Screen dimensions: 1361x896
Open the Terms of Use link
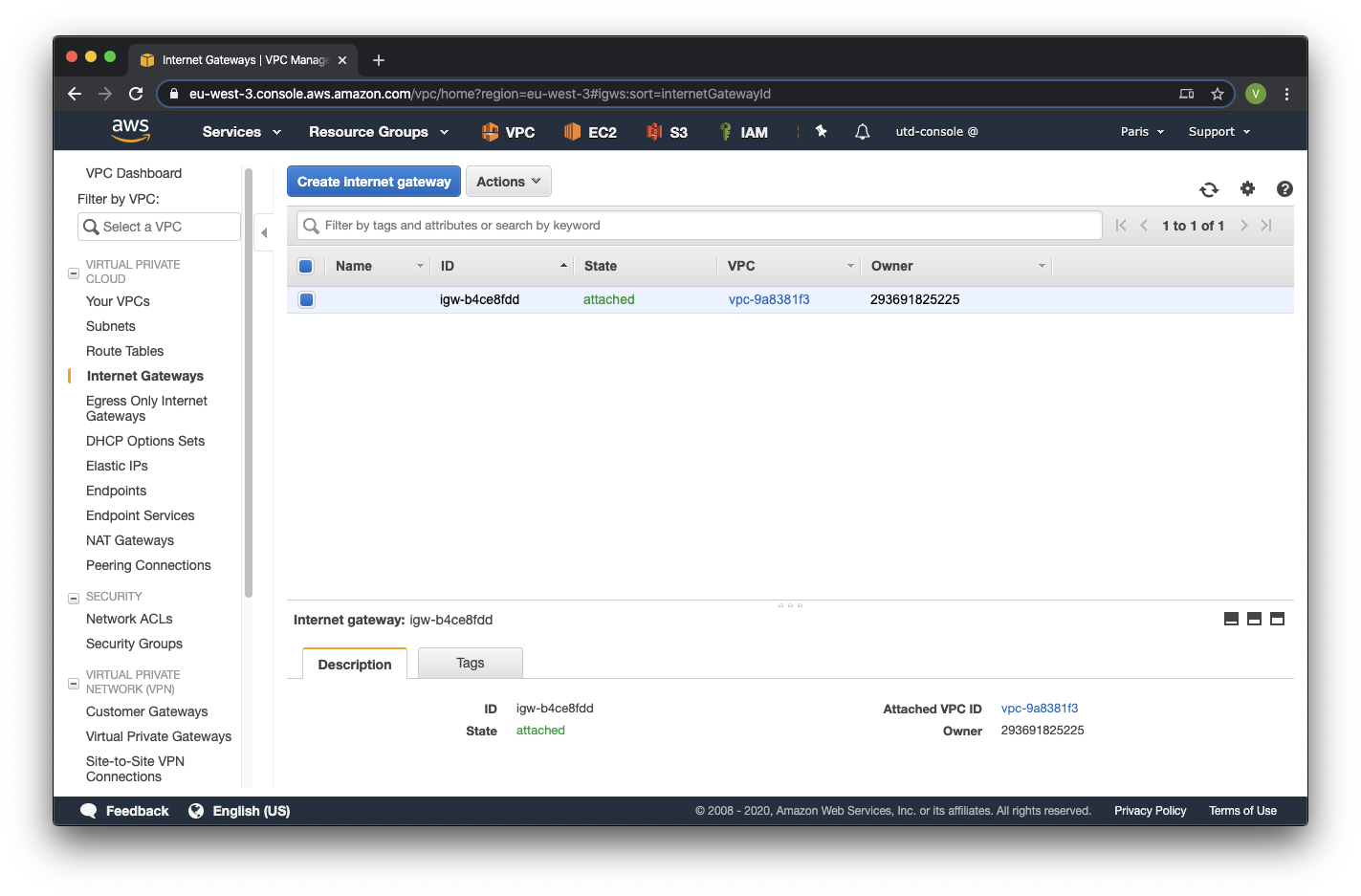[1242, 811]
